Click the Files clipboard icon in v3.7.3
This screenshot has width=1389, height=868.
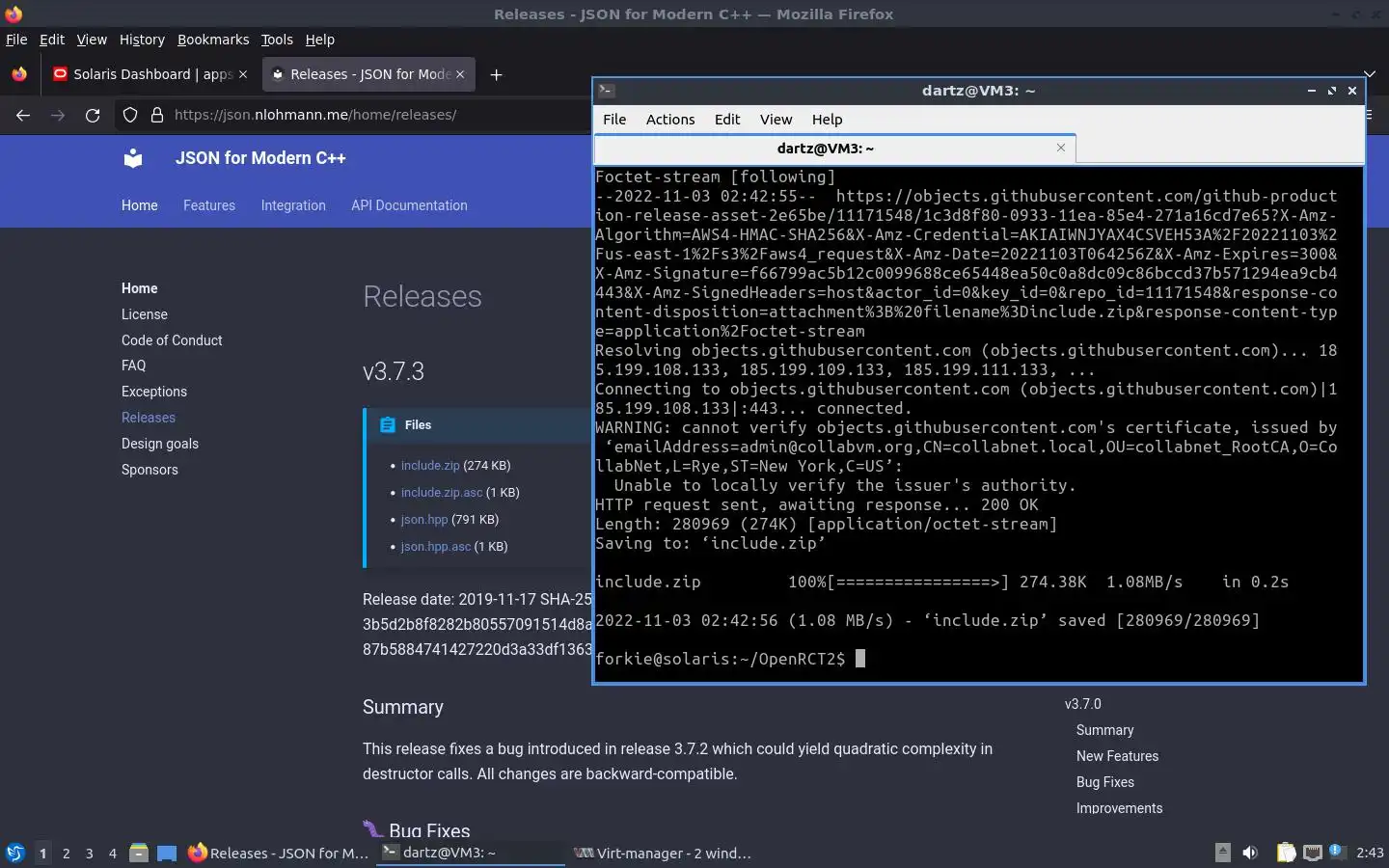[388, 425]
